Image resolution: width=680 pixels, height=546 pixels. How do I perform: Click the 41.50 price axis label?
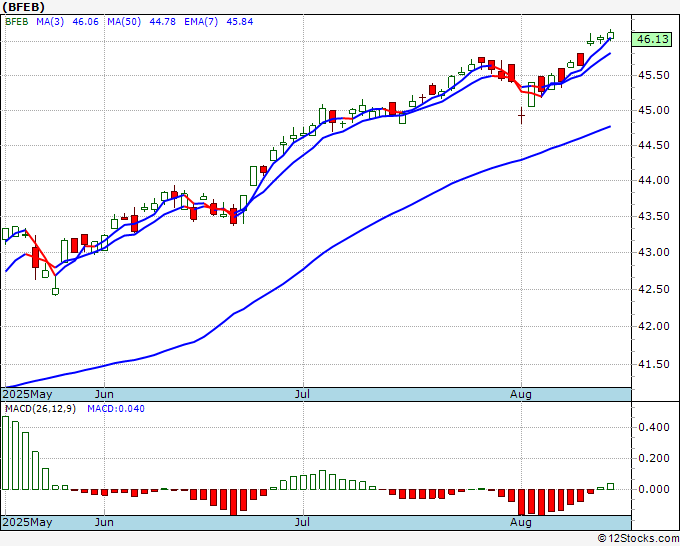point(654,365)
